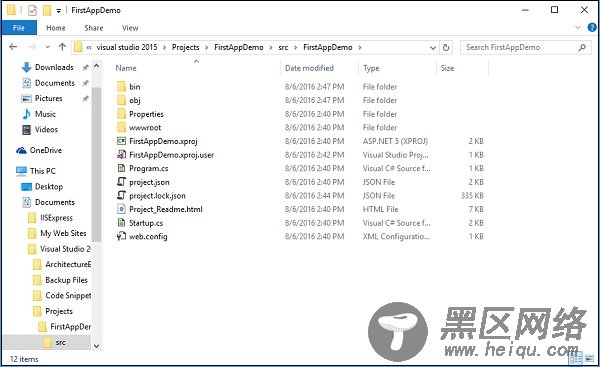Image resolution: width=600 pixels, height=367 pixels.
Task: Expand breadcrumb arrow after Projects
Action: click(x=207, y=47)
